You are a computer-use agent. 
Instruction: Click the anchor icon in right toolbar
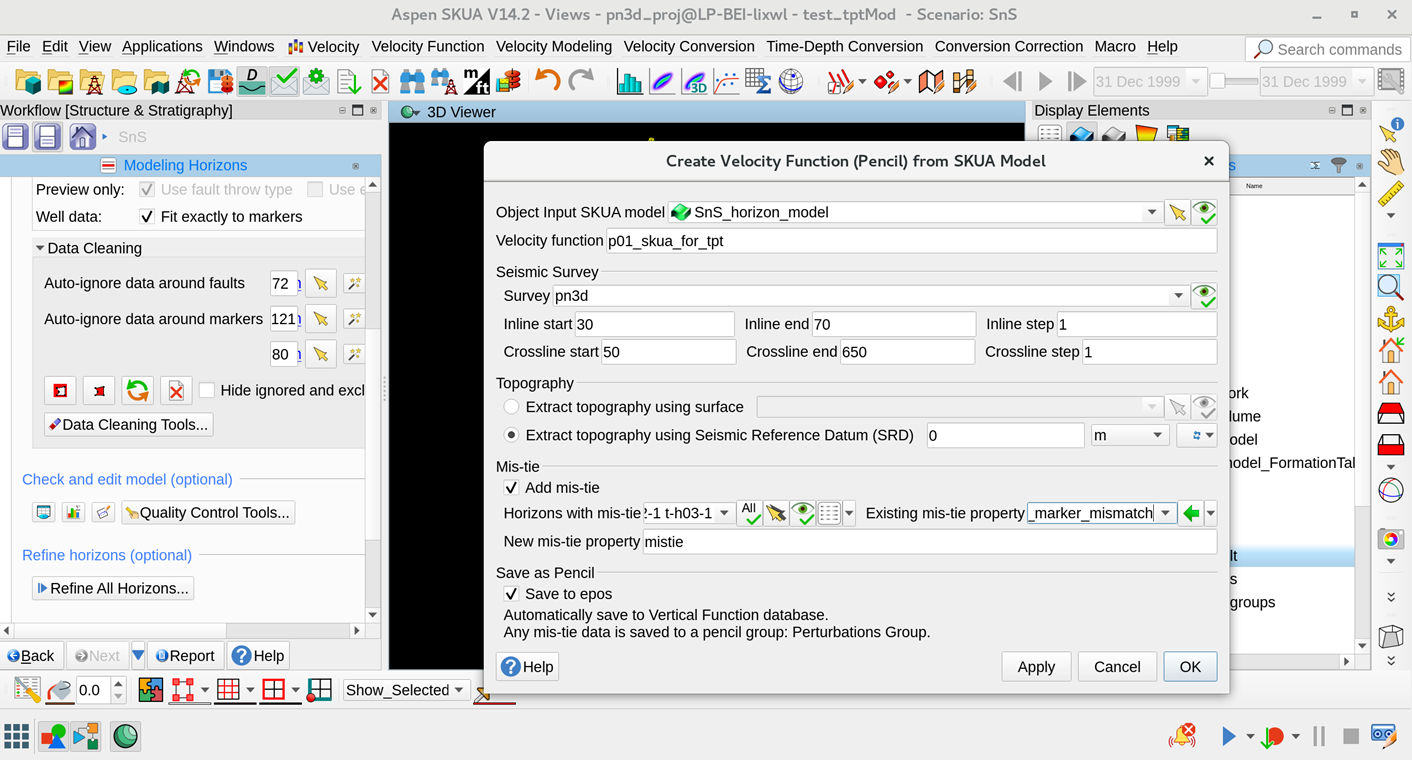[x=1390, y=319]
